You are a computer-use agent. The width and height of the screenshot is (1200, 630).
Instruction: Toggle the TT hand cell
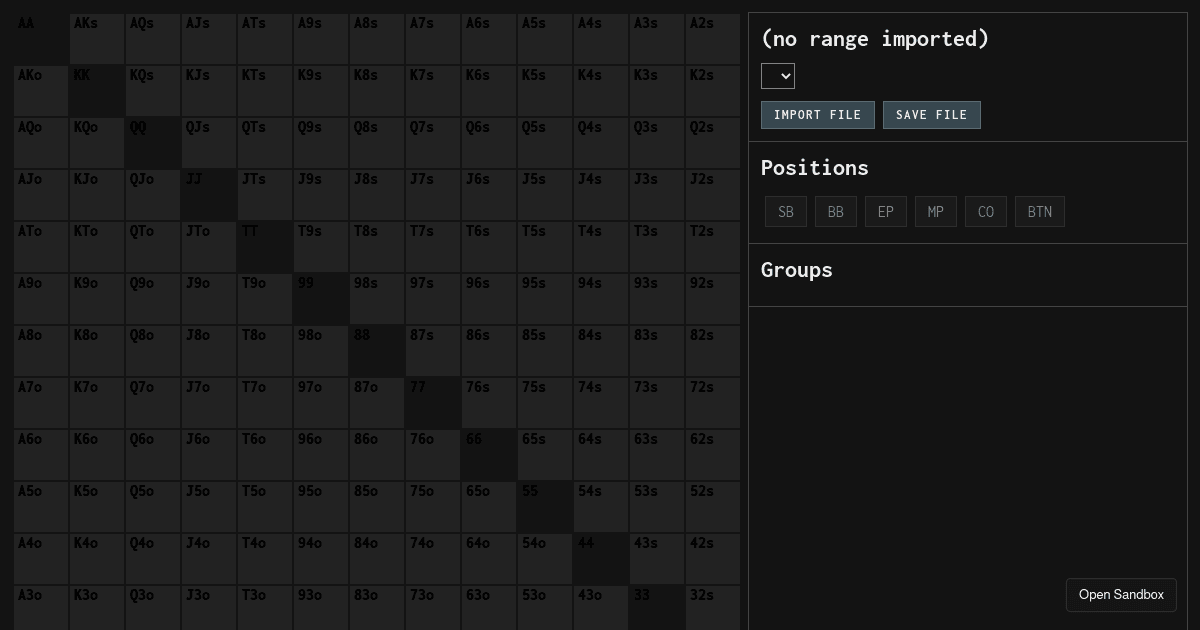pyautogui.click(x=264, y=246)
